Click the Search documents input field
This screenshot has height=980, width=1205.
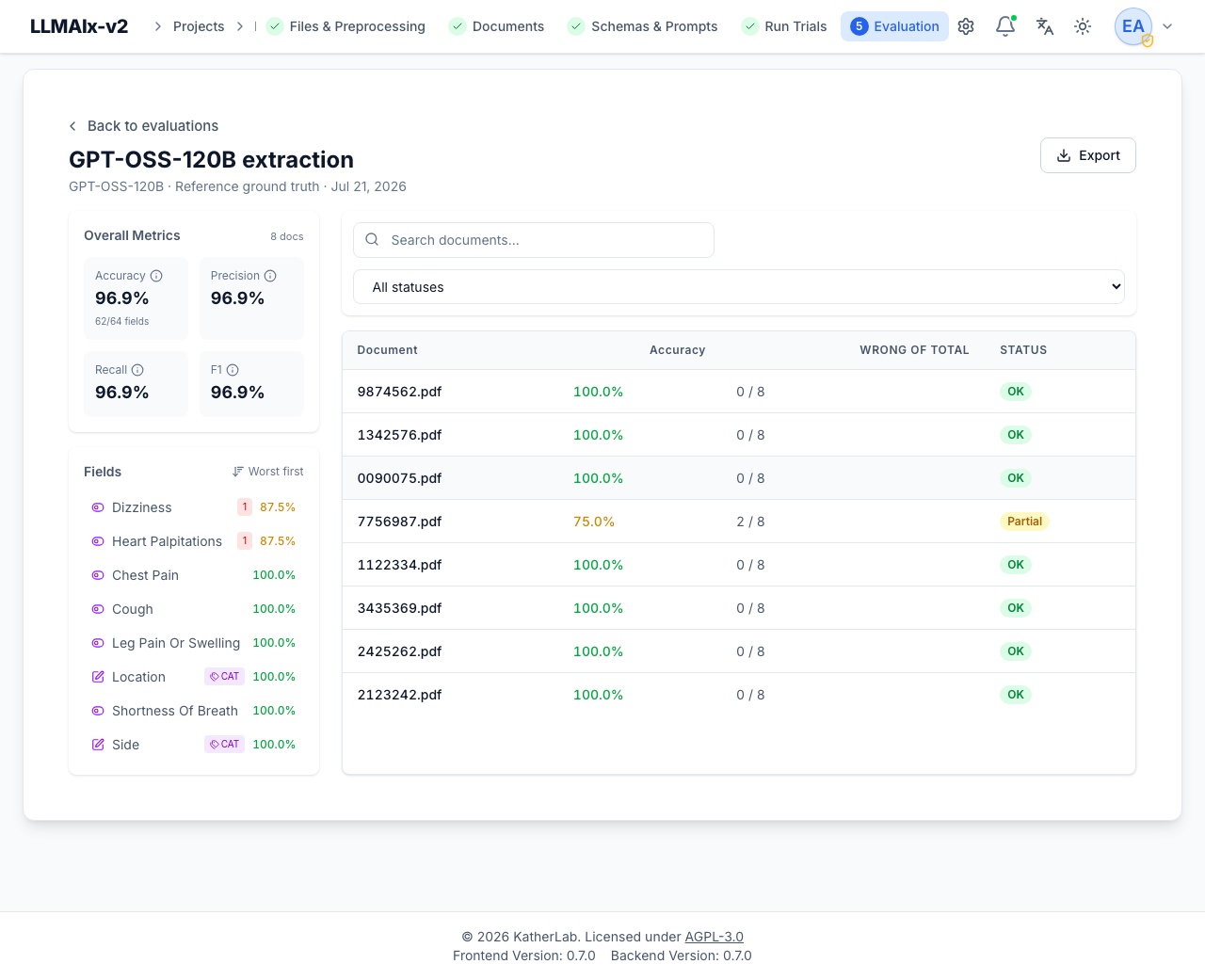(534, 240)
